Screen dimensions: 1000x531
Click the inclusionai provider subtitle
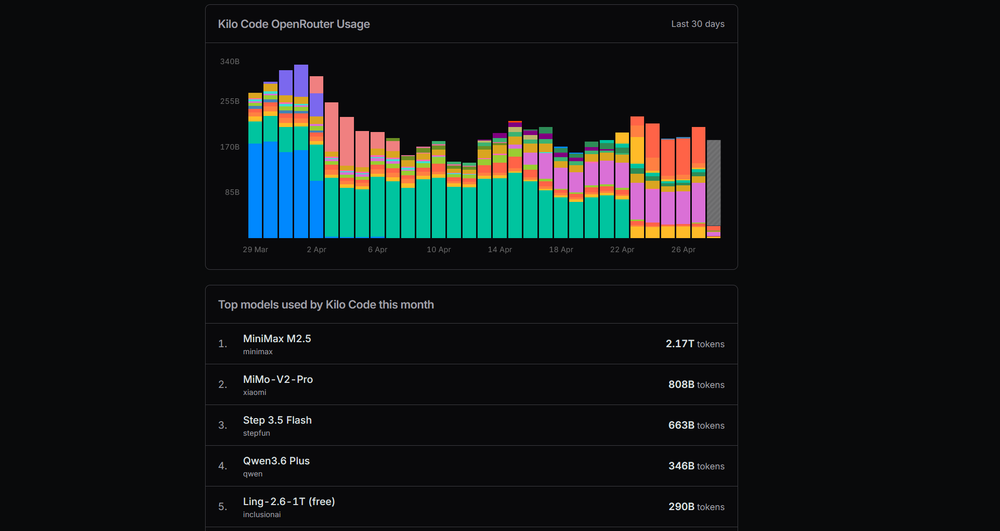[261, 515]
